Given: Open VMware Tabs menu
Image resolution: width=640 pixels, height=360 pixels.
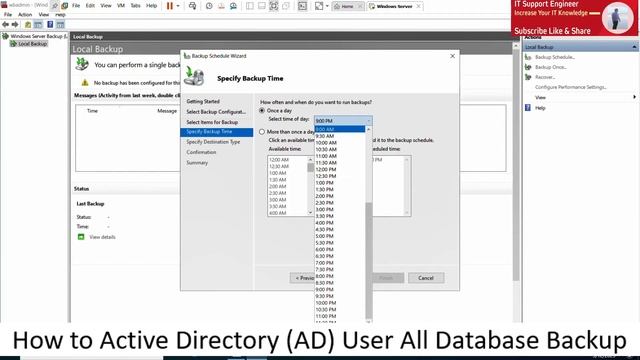Looking at the screenshot, I should coord(135,6).
